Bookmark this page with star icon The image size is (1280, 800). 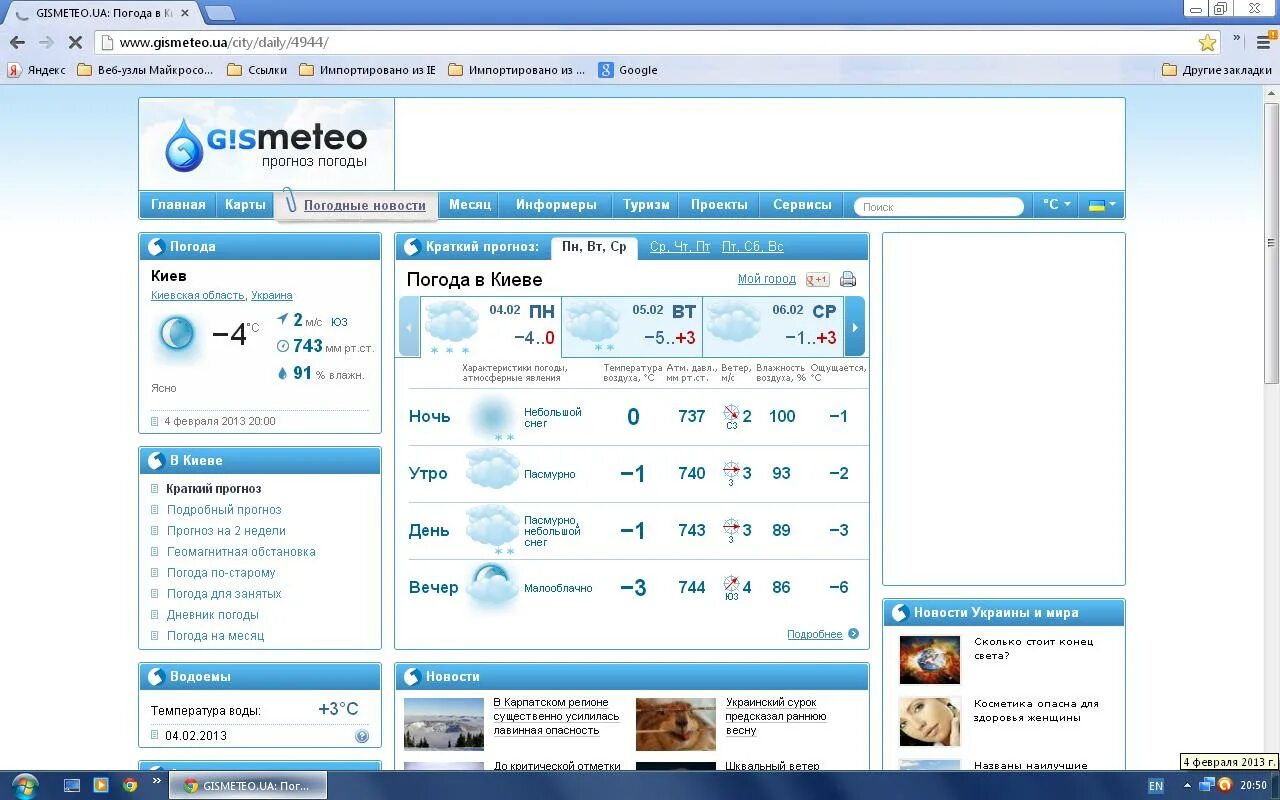tap(1207, 42)
